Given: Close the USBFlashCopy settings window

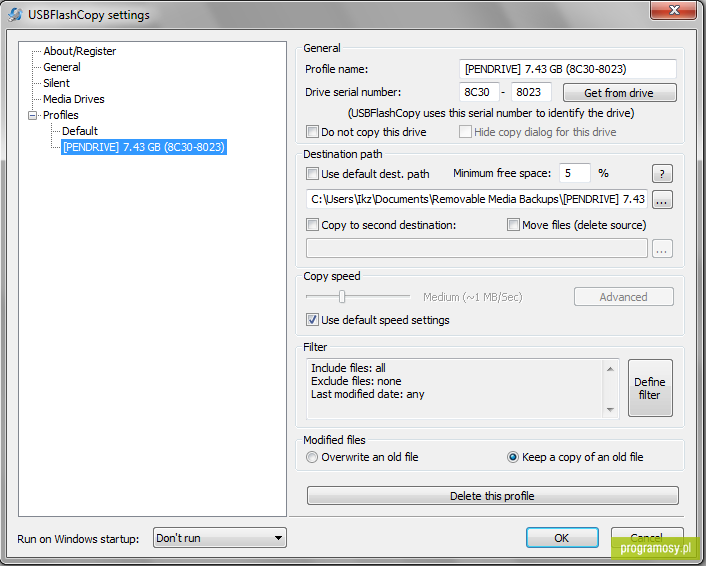Looking at the screenshot, I should (674, 10).
